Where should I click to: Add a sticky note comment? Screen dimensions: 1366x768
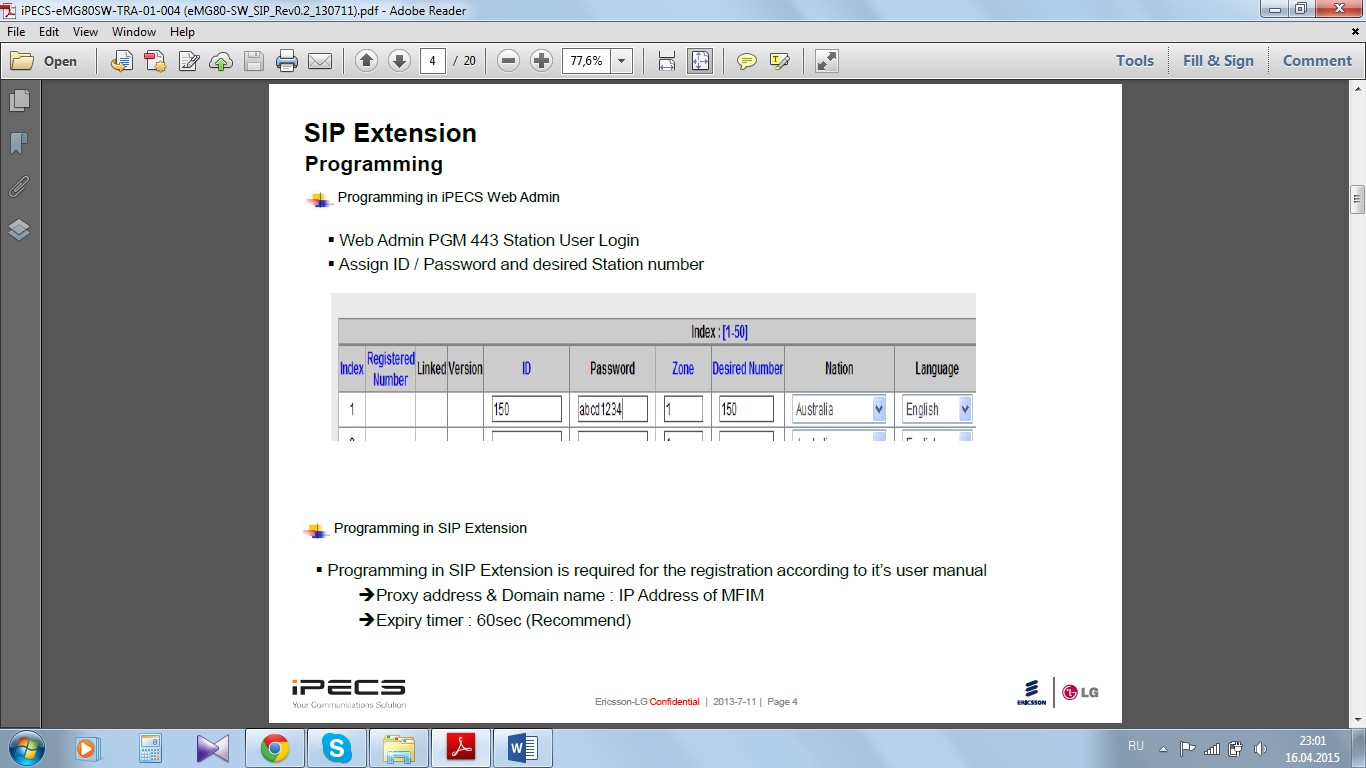747,61
